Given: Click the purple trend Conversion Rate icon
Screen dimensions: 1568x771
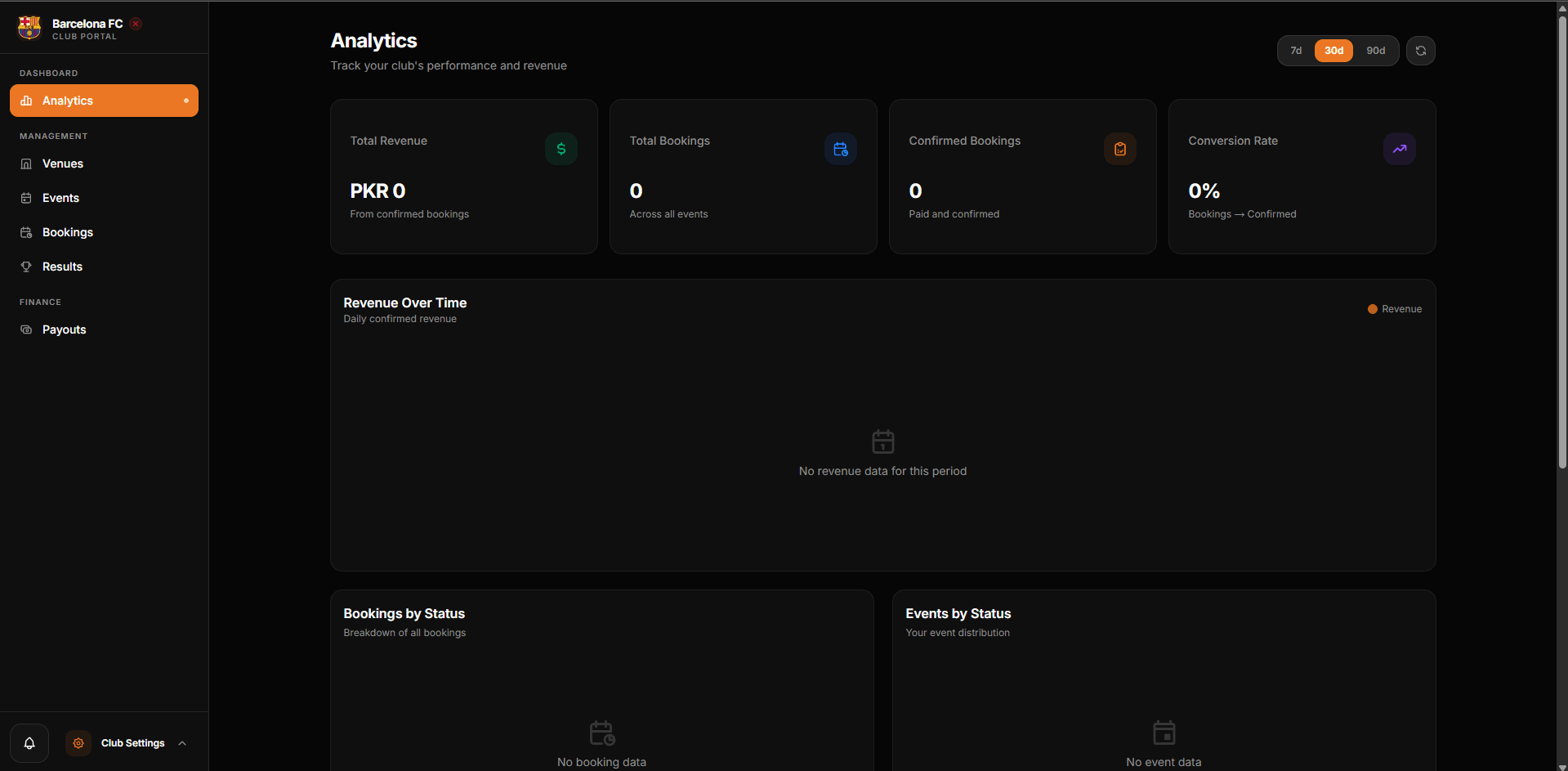Looking at the screenshot, I should pyautogui.click(x=1400, y=149).
